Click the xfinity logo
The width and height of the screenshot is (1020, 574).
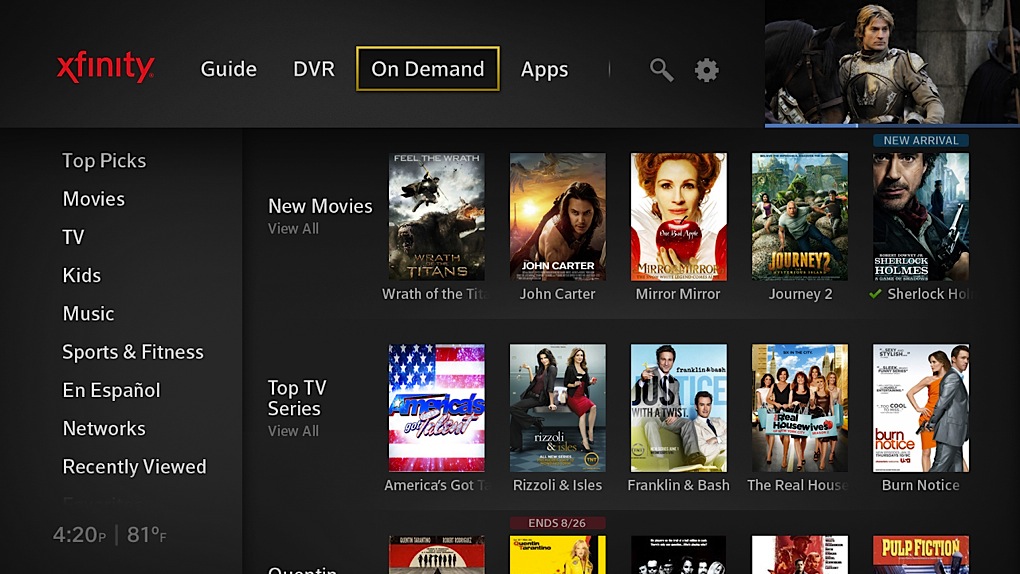[105, 67]
